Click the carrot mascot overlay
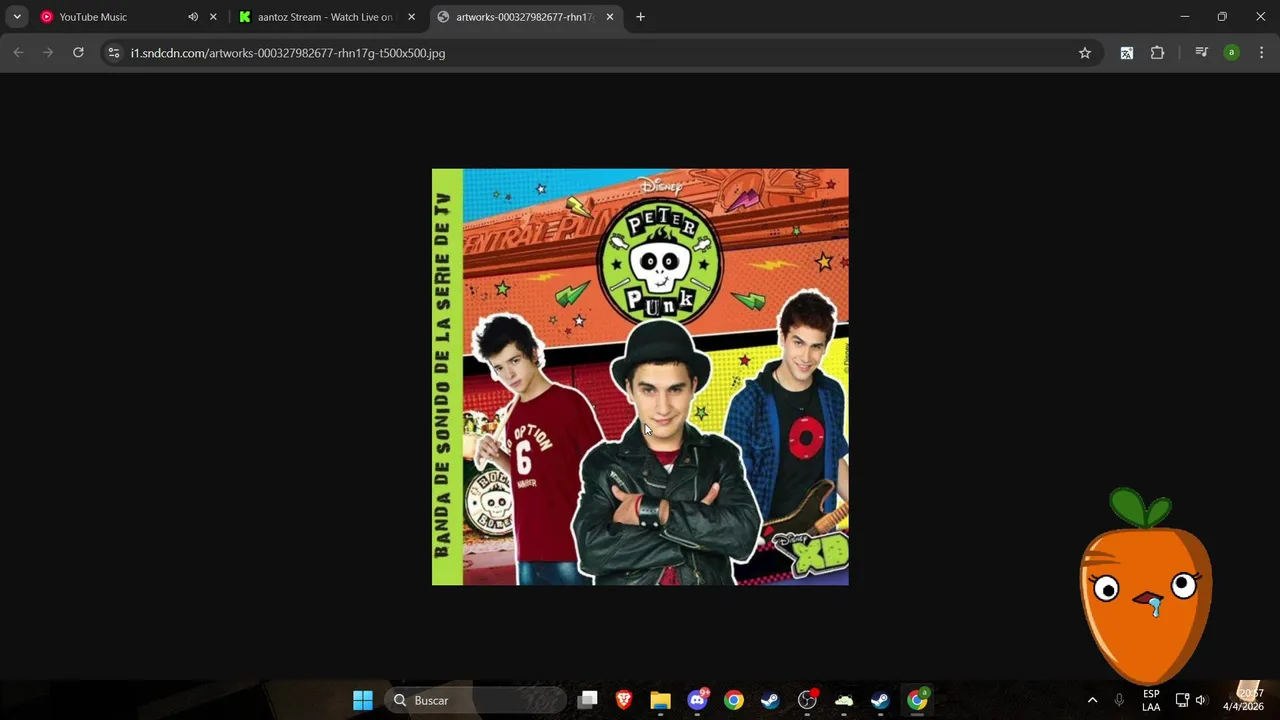Viewport: 1280px width, 720px height. (x=1146, y=585)
